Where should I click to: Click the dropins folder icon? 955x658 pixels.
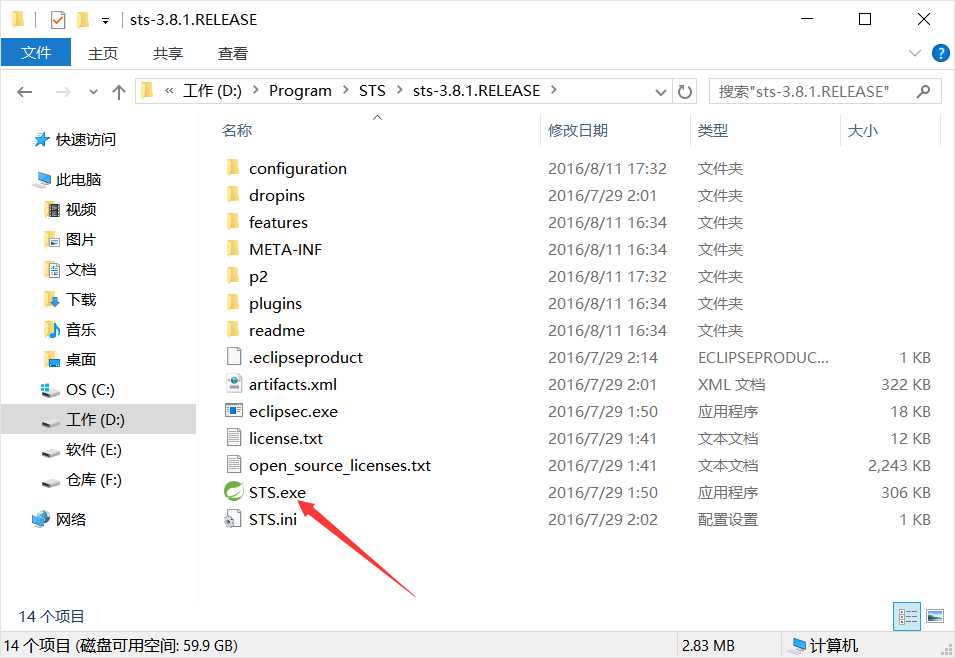[x=233, y=195]
